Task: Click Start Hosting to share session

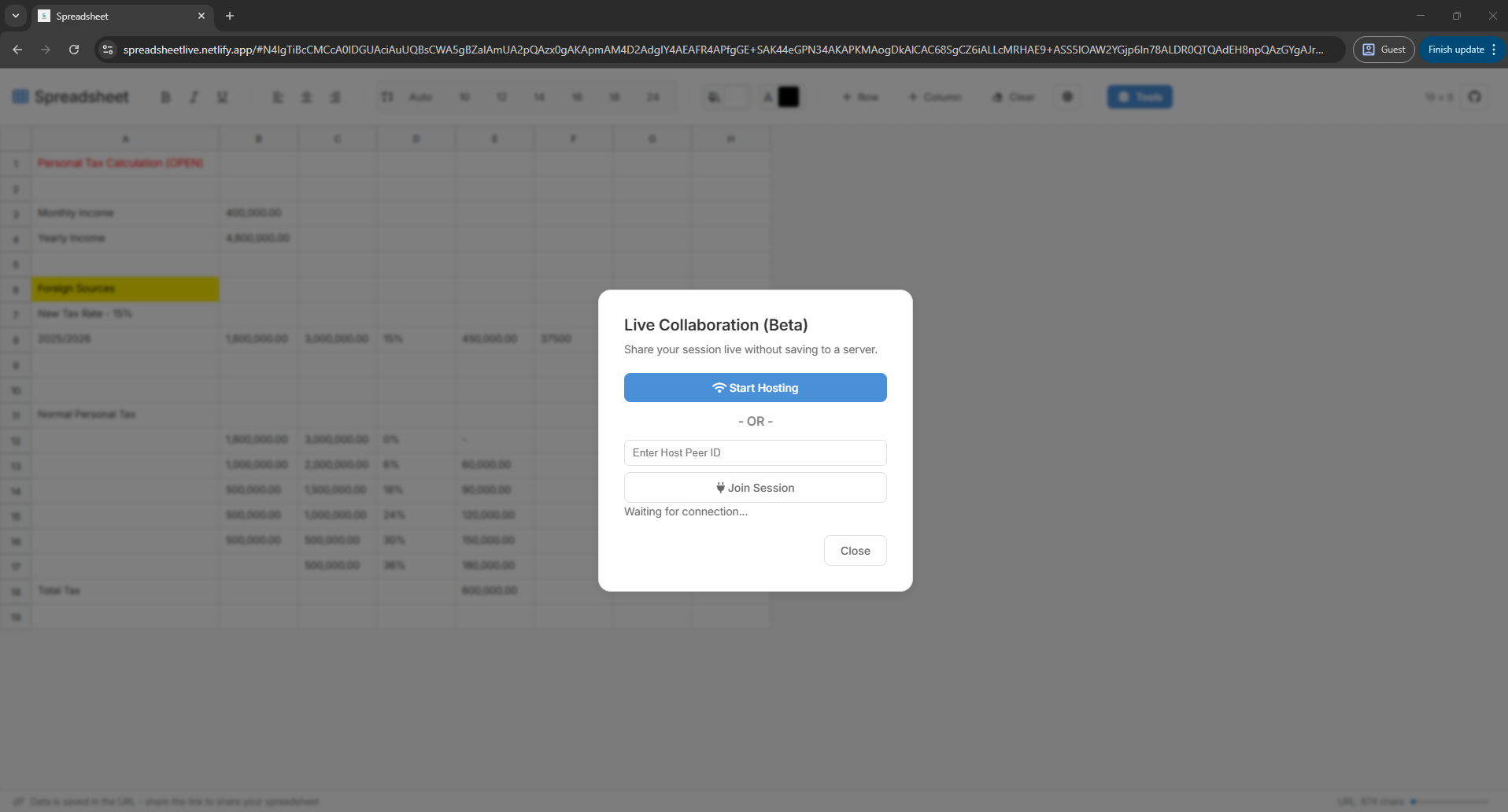Action: pos(755,387)
